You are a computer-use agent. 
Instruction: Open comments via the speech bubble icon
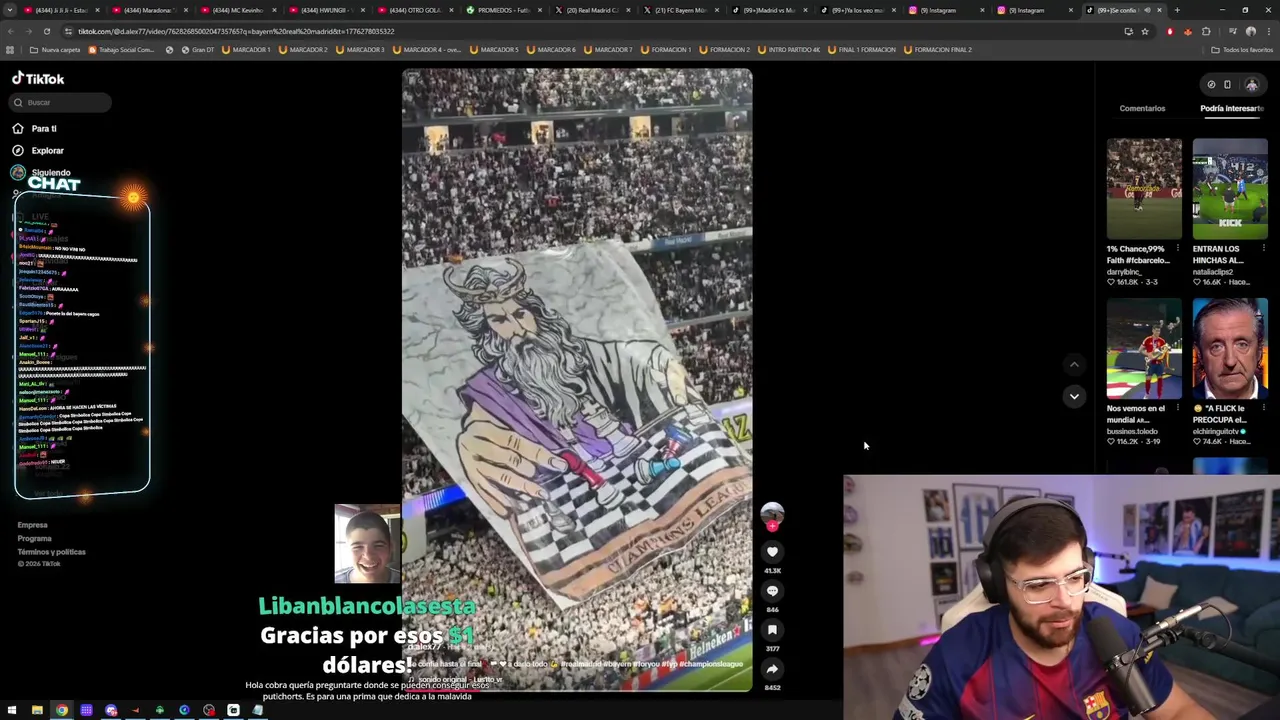[x=772, y=591]
